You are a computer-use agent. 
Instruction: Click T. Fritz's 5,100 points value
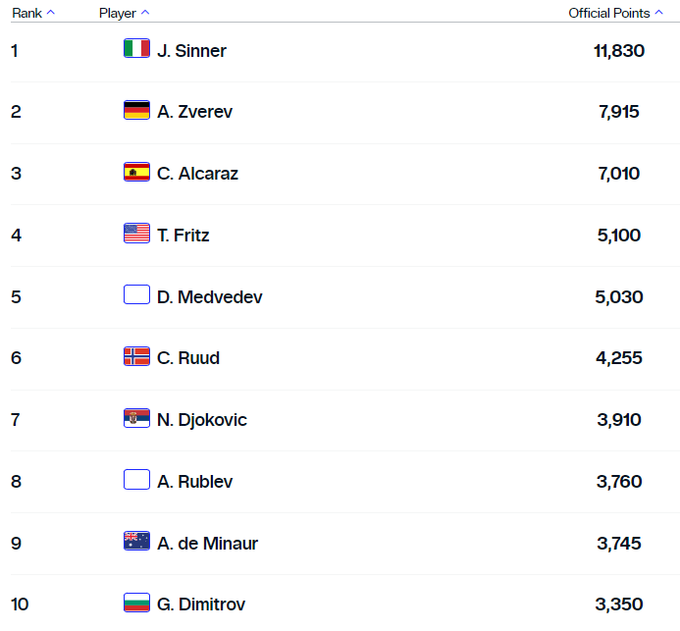[x=619, y=236]
